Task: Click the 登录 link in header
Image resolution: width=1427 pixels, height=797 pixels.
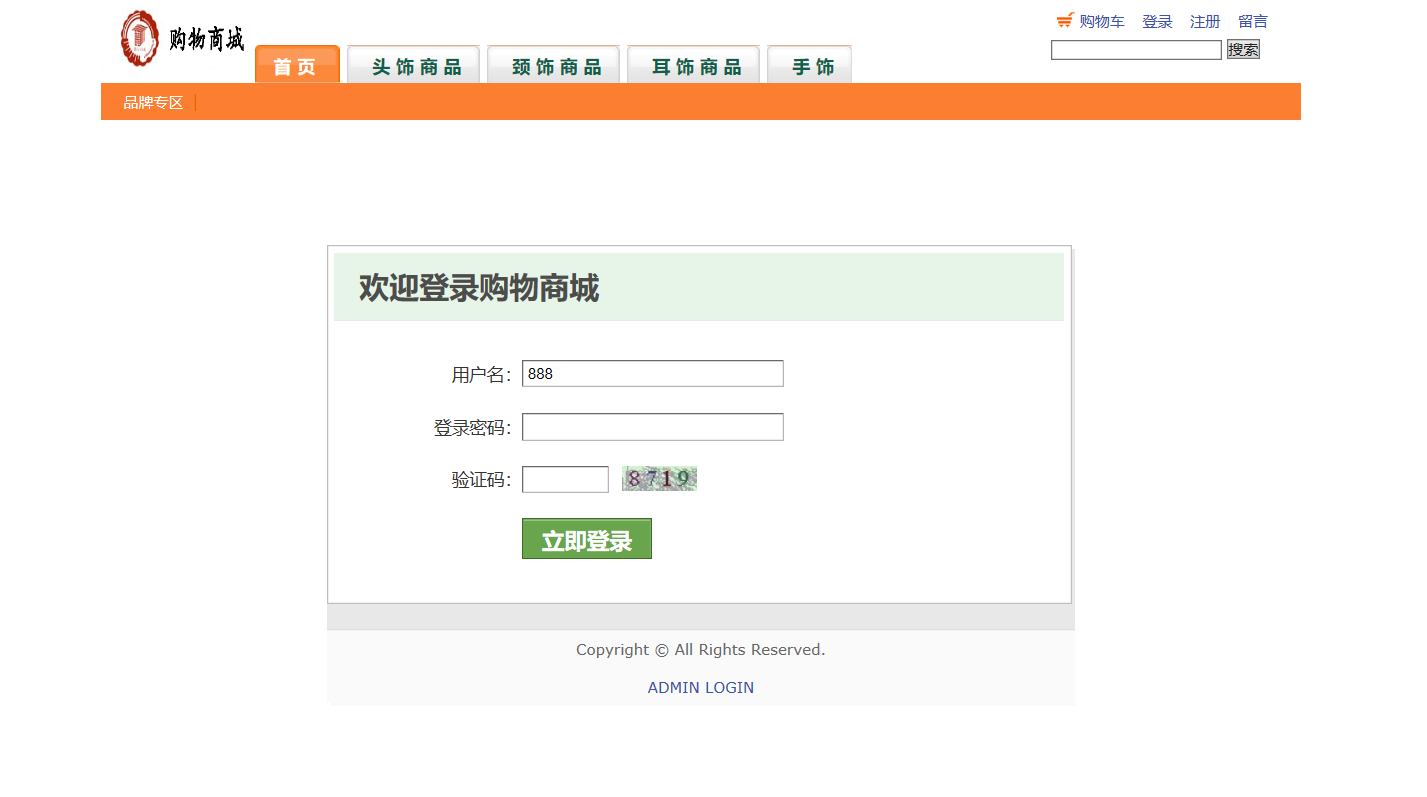Action: click(1157, 21)
